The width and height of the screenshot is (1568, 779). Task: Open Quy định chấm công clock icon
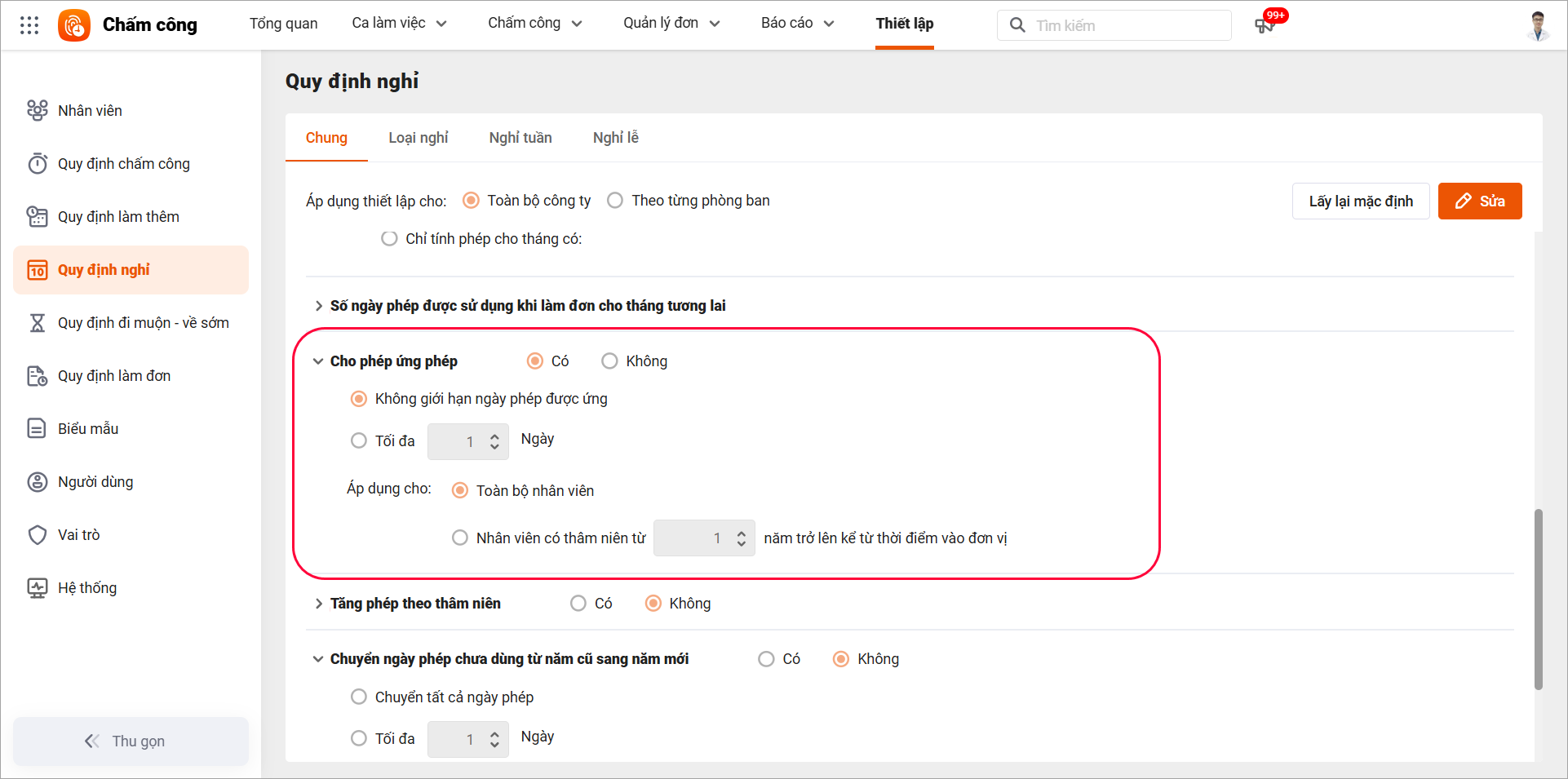(x=38, y=164)
